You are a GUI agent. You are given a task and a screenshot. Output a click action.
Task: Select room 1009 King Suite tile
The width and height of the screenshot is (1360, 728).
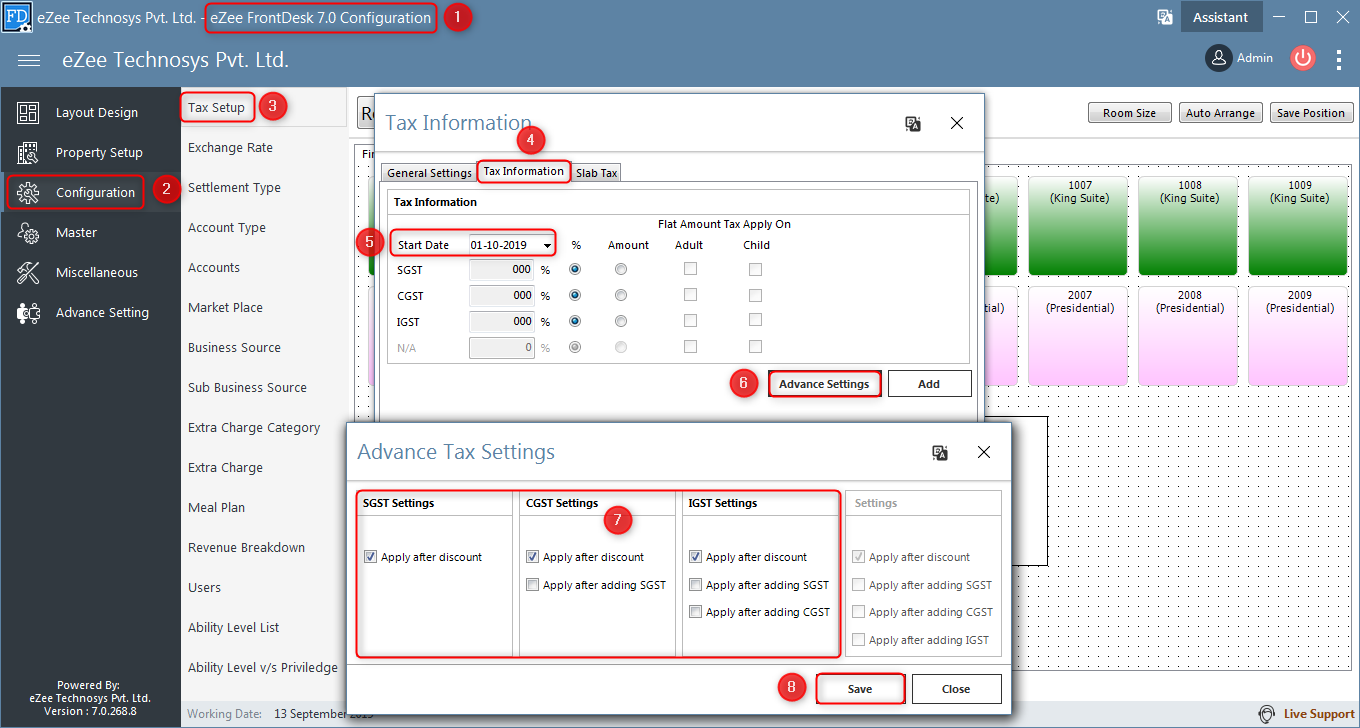(1299, 225)
